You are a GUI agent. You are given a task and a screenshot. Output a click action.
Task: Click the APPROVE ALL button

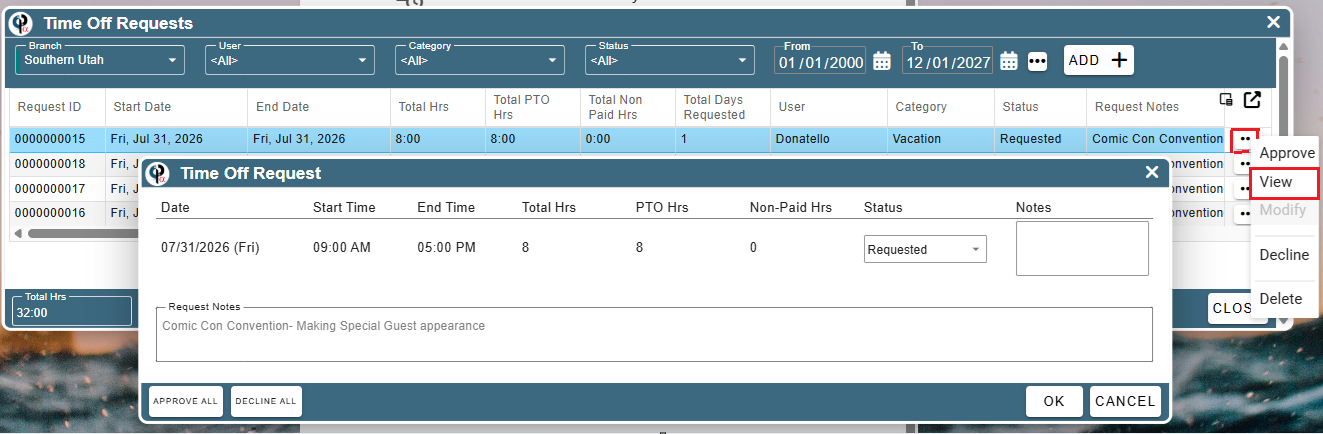coord(186,401)
